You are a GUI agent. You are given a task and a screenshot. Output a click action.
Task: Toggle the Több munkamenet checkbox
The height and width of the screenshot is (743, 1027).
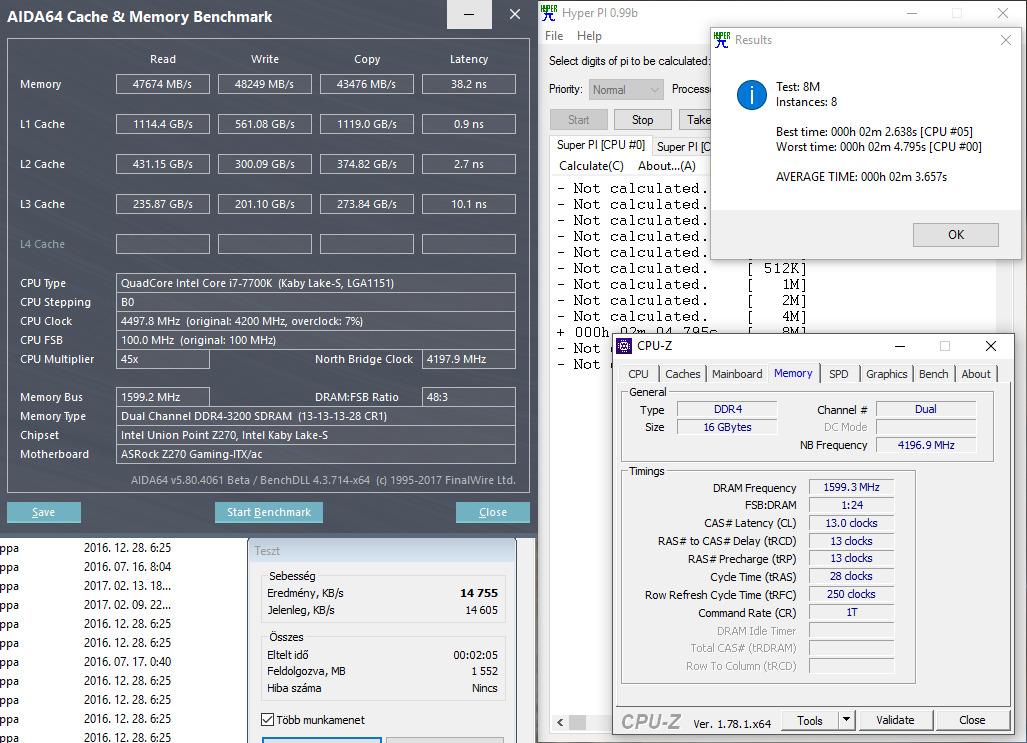tap(267, 719)
